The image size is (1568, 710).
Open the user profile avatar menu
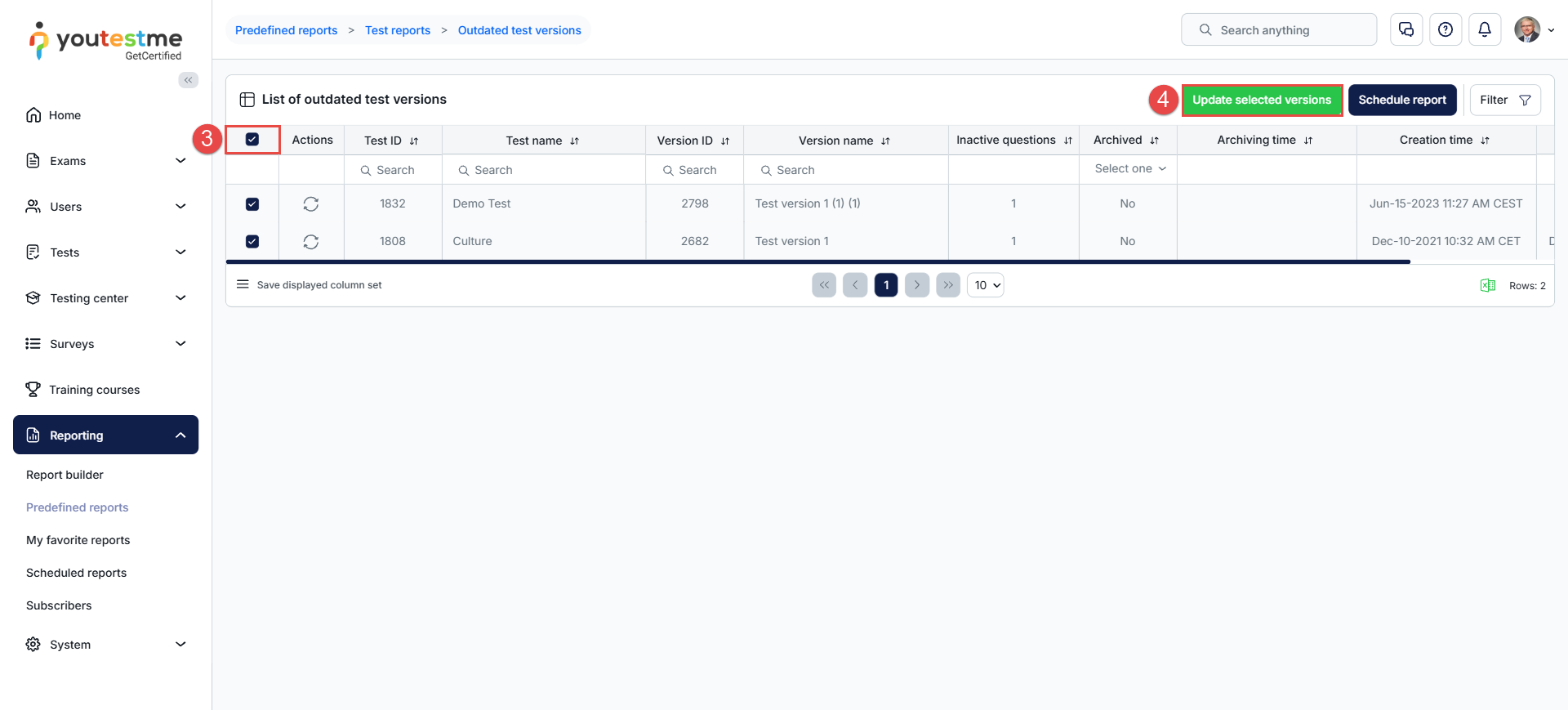pos(1535,29)
